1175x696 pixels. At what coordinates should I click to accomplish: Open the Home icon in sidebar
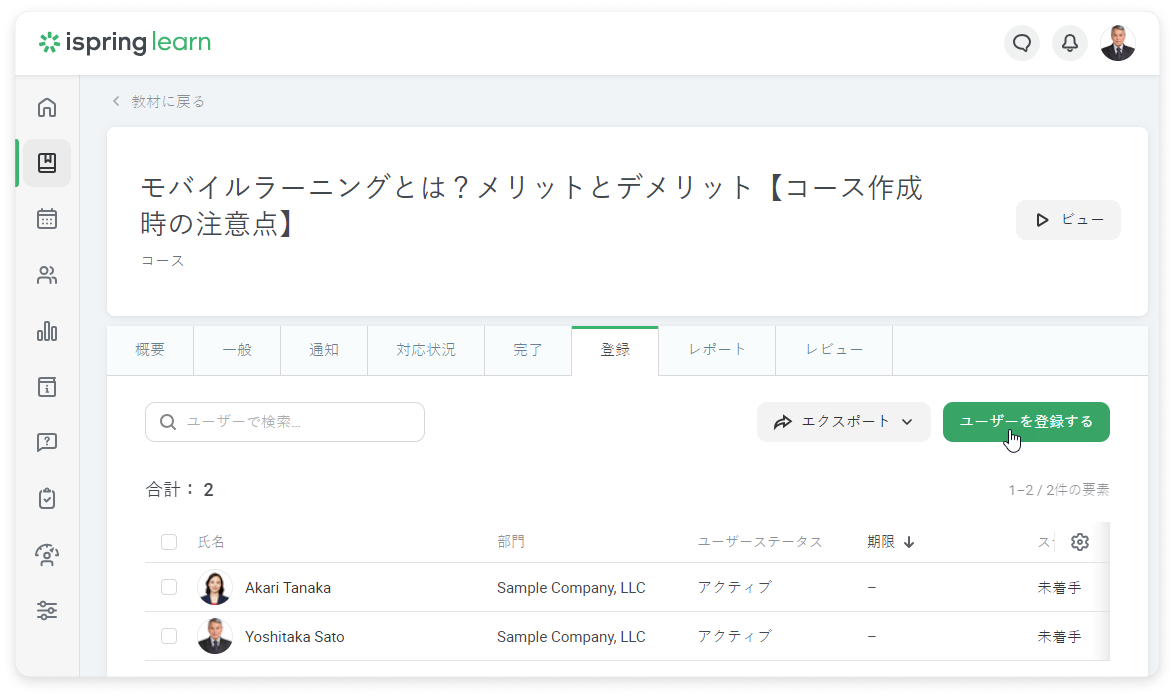(x=47, y=108)
